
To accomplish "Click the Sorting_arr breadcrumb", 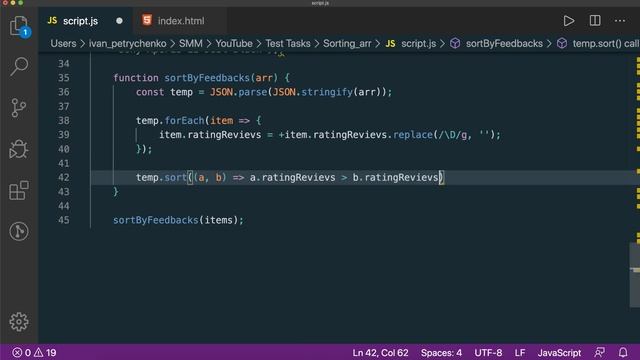I will click(347, 44).
